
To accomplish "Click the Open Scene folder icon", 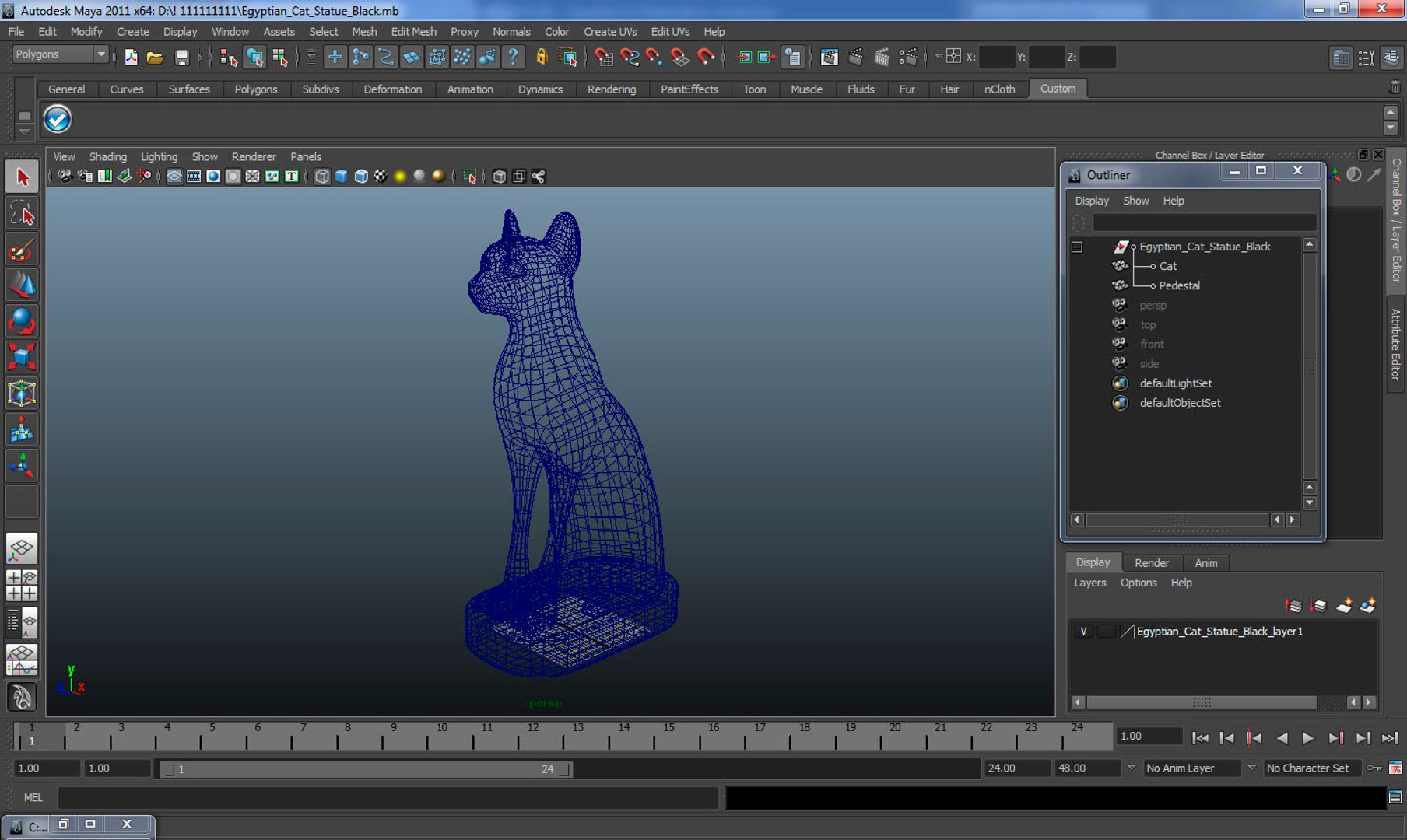I will [155, 57].
